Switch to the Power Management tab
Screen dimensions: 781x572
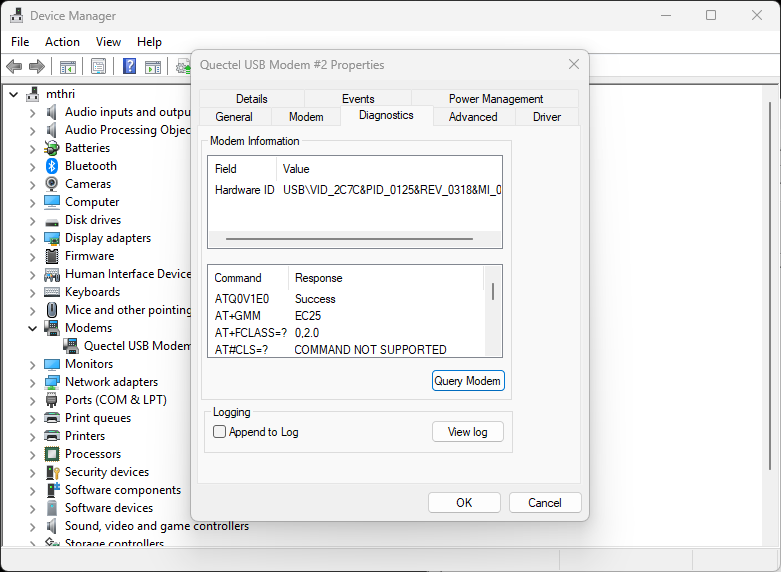pyautogui.click(x=496, y=99)
